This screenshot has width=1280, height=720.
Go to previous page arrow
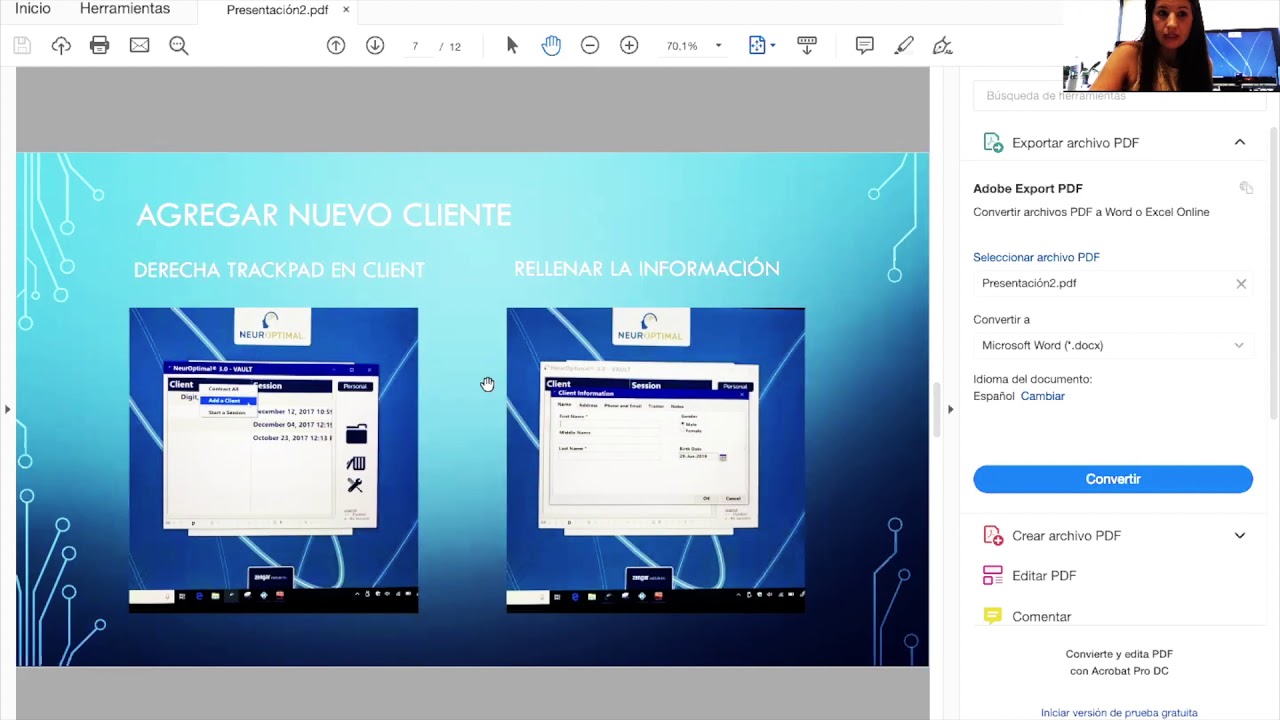point(336,45)
